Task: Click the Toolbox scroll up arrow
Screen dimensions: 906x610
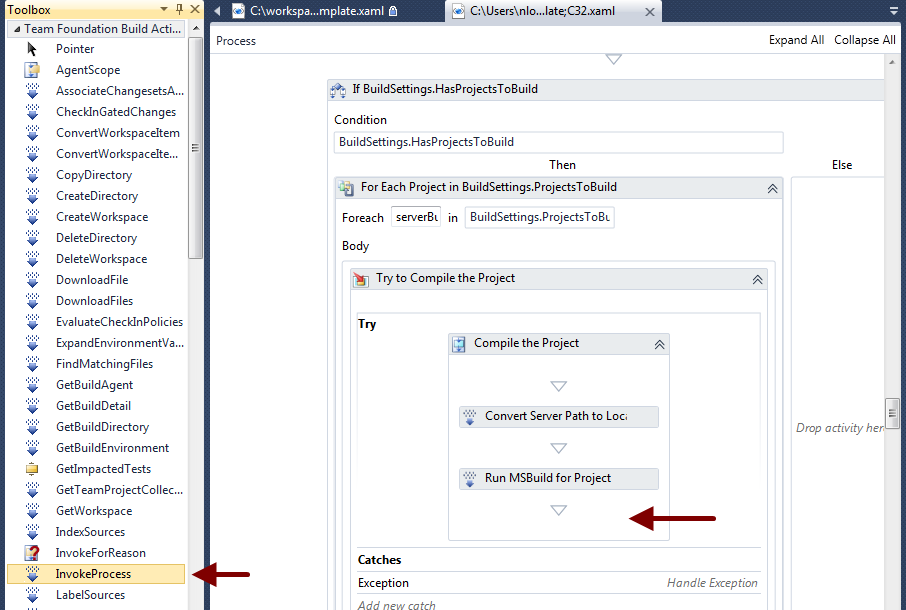Action: click(x=196, y=28)
